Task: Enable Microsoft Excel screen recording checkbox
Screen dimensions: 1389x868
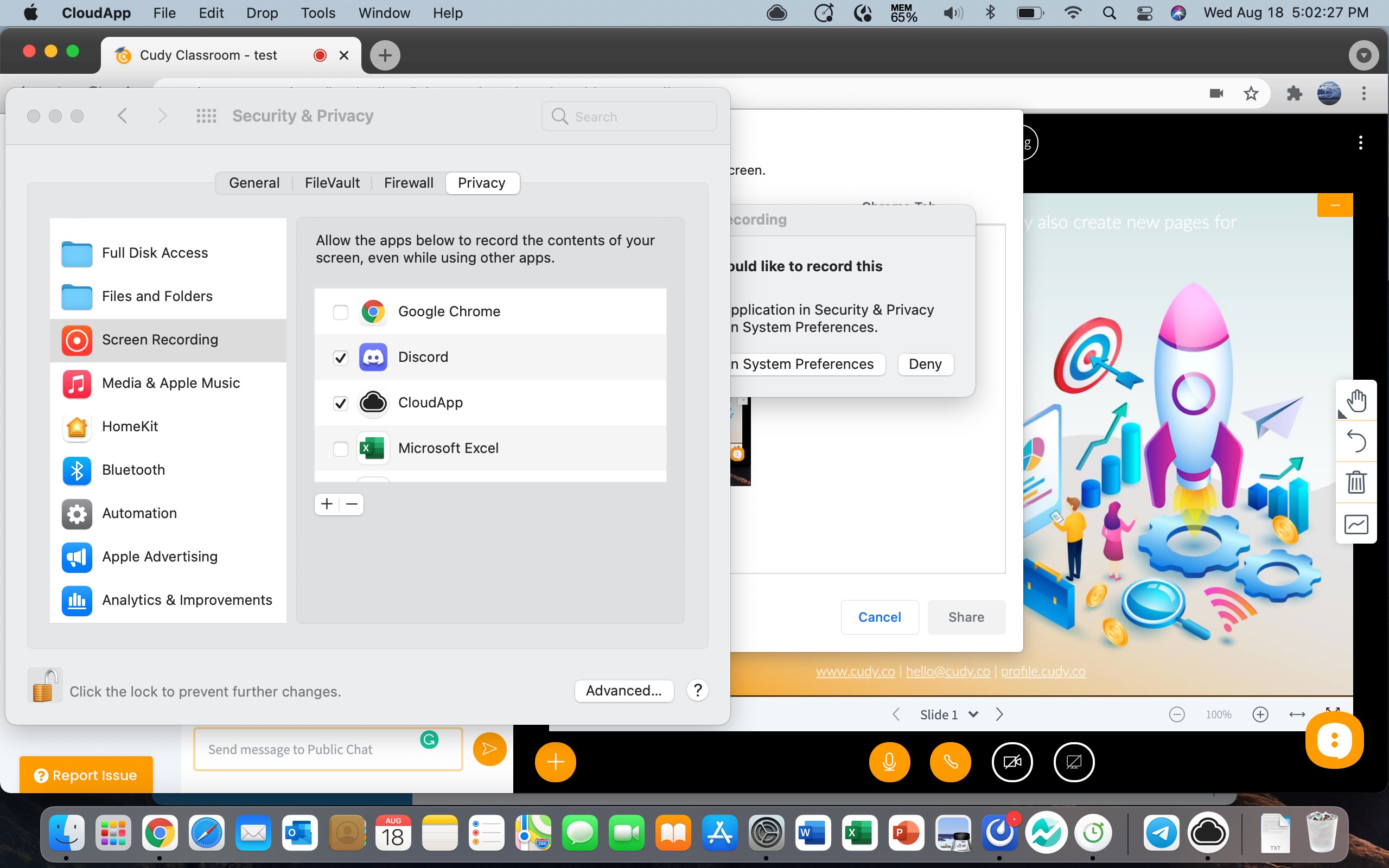Action: [341, 448]
